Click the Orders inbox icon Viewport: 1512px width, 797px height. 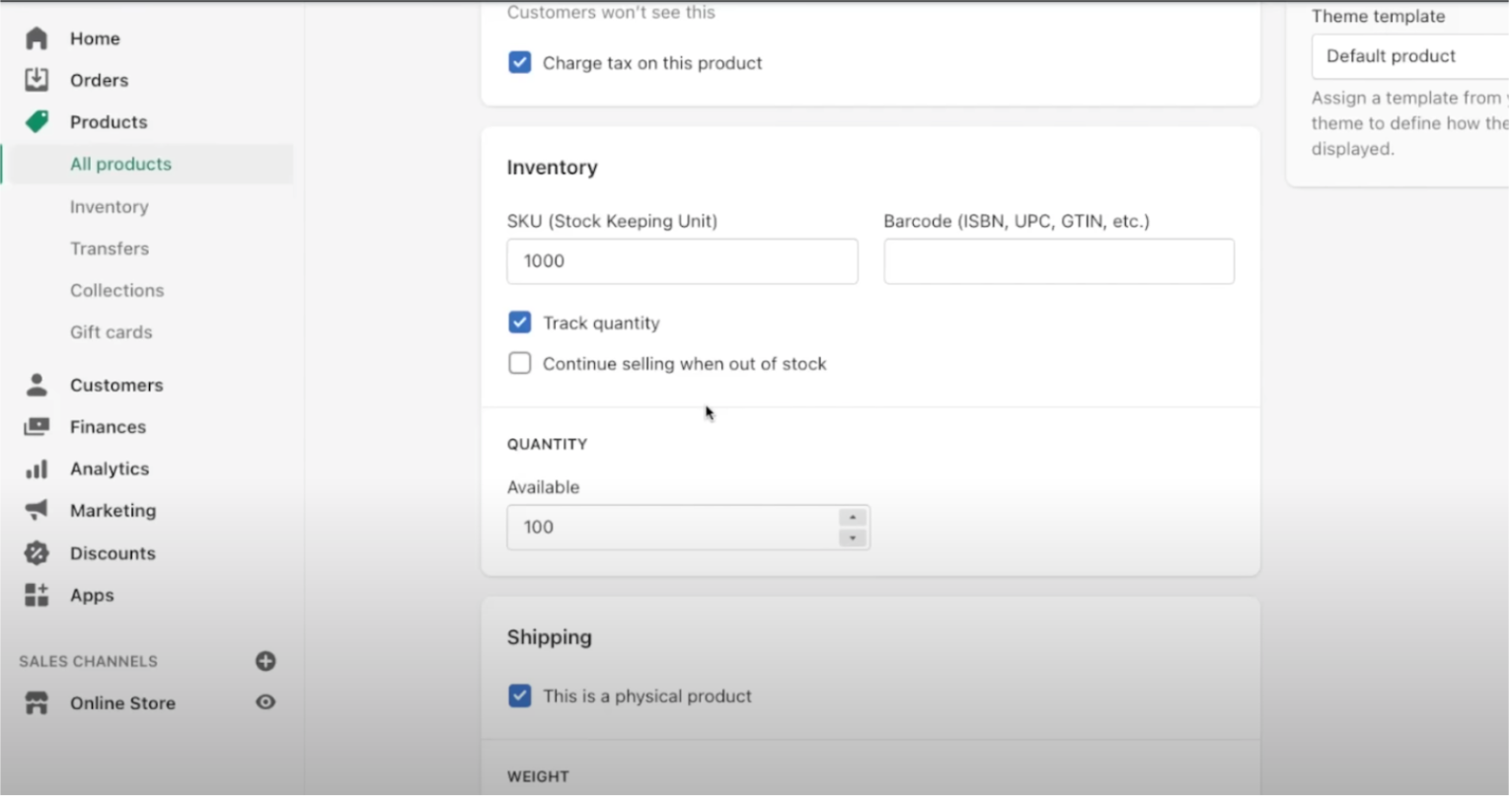[37, 80]
